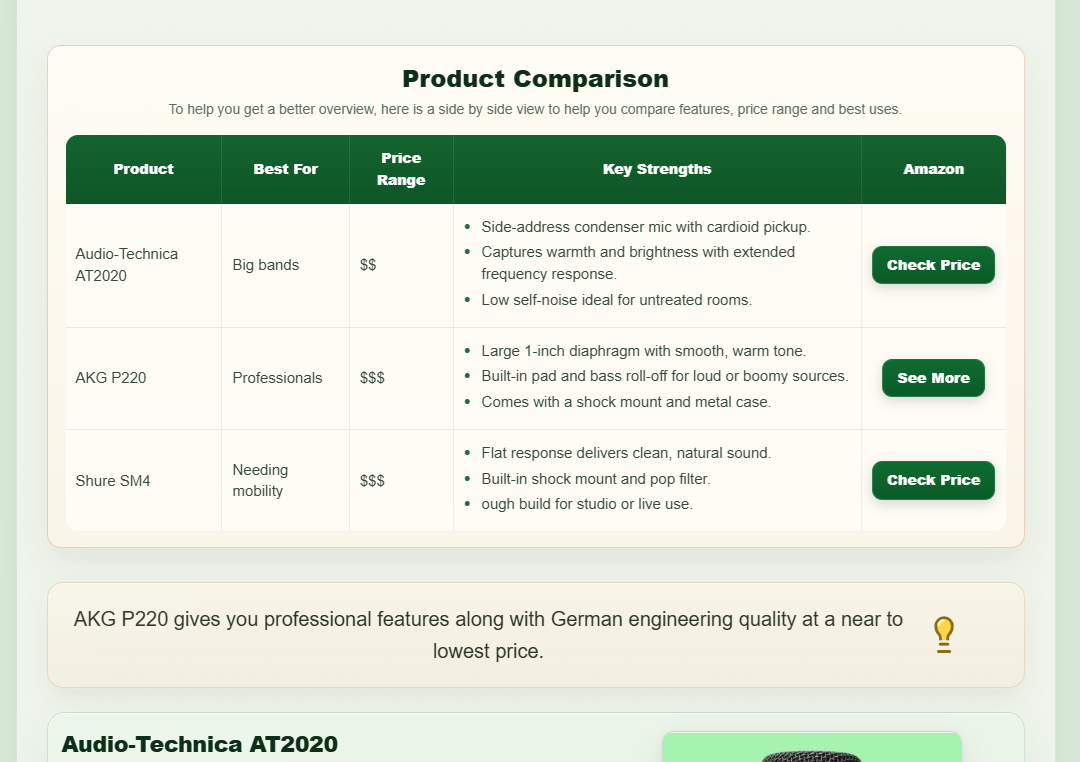Click the AKG P220 German engineering tip text

coord(488,635)
